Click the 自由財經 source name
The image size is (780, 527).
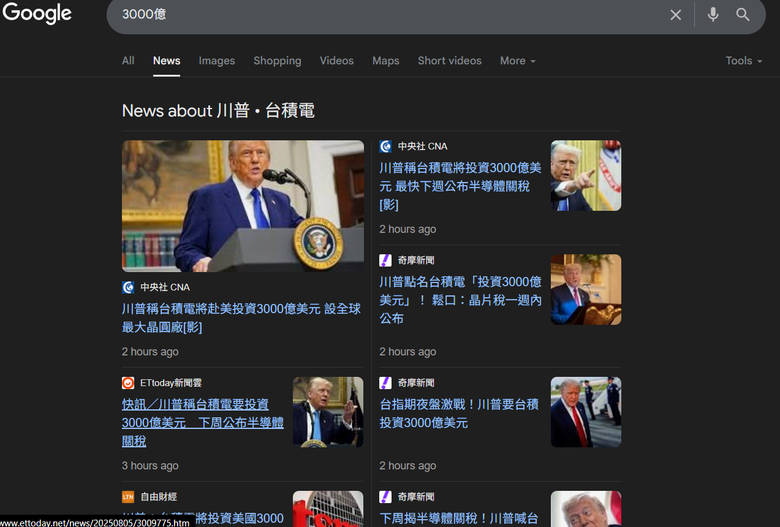(x=159, y=497)
